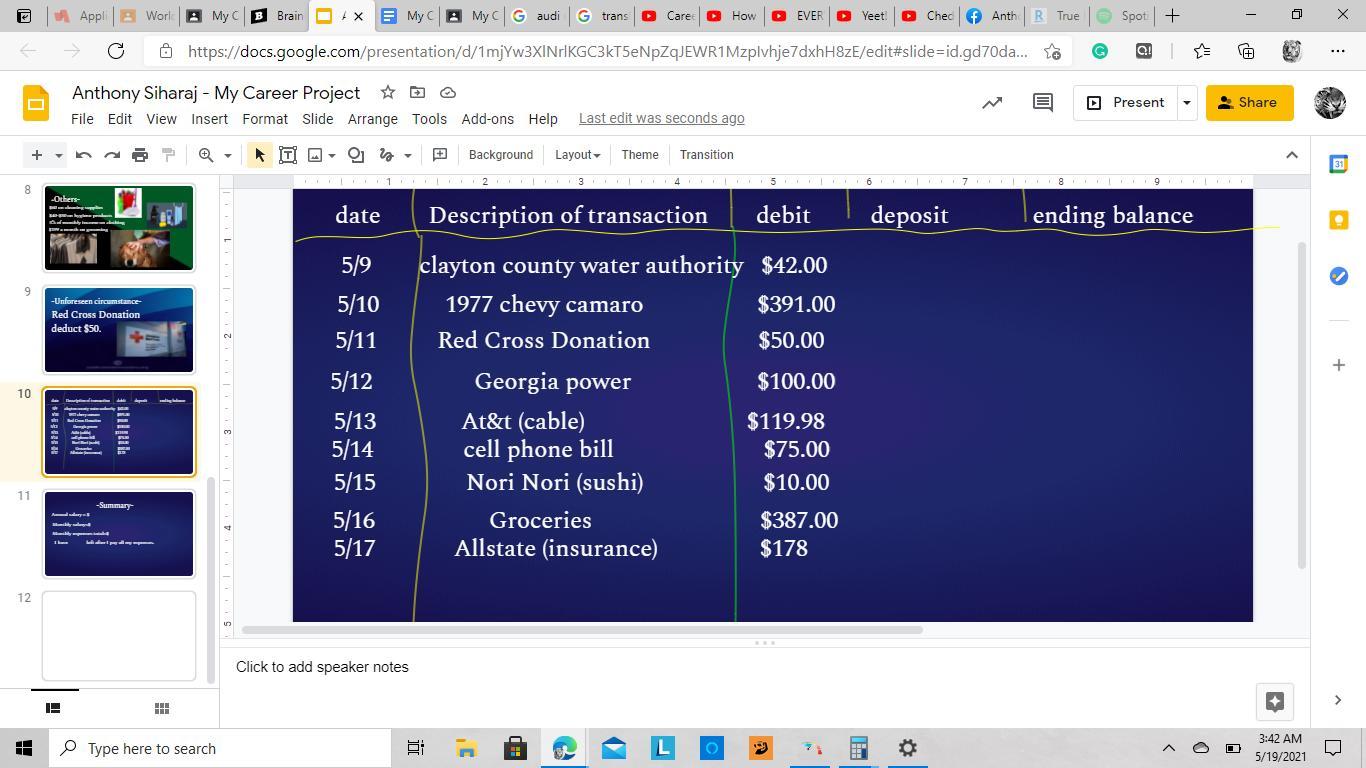Viewport: 1366px width, 768px height.
Task: Click the Background button
Action: tap(500, 155)
